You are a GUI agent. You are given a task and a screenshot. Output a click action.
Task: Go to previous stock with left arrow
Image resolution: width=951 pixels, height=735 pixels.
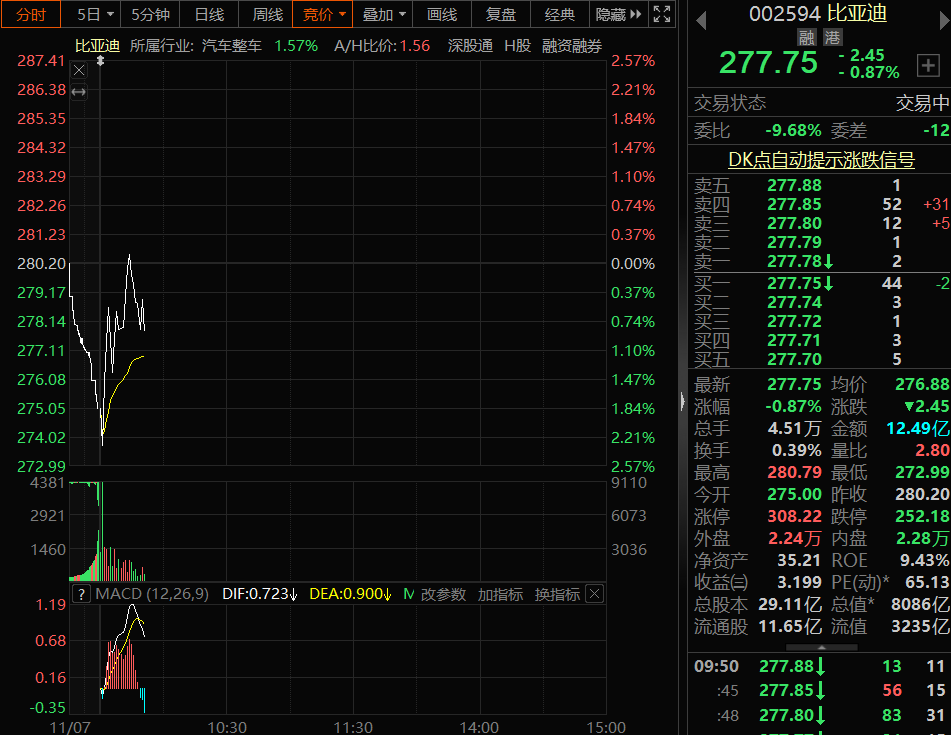pyautogui.click(x=701, y=21)
